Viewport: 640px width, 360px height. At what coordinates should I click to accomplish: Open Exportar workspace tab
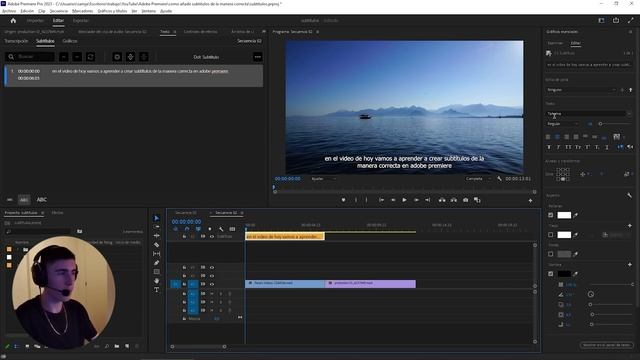click(x=80, y=20)
